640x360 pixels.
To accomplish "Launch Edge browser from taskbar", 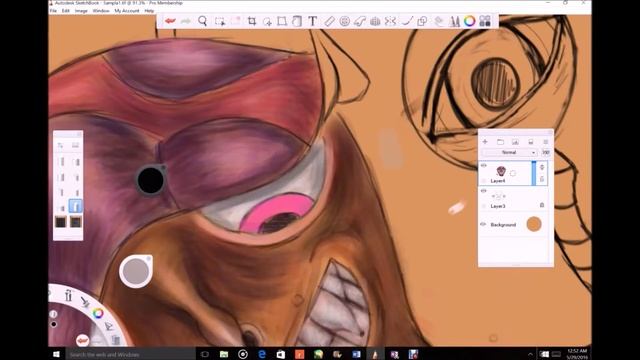I will click(262, 354).
